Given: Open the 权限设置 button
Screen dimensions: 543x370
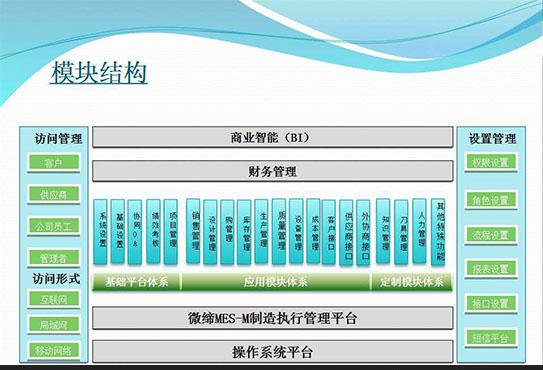Looking at the screenshot, I should [x=491, y=162].
